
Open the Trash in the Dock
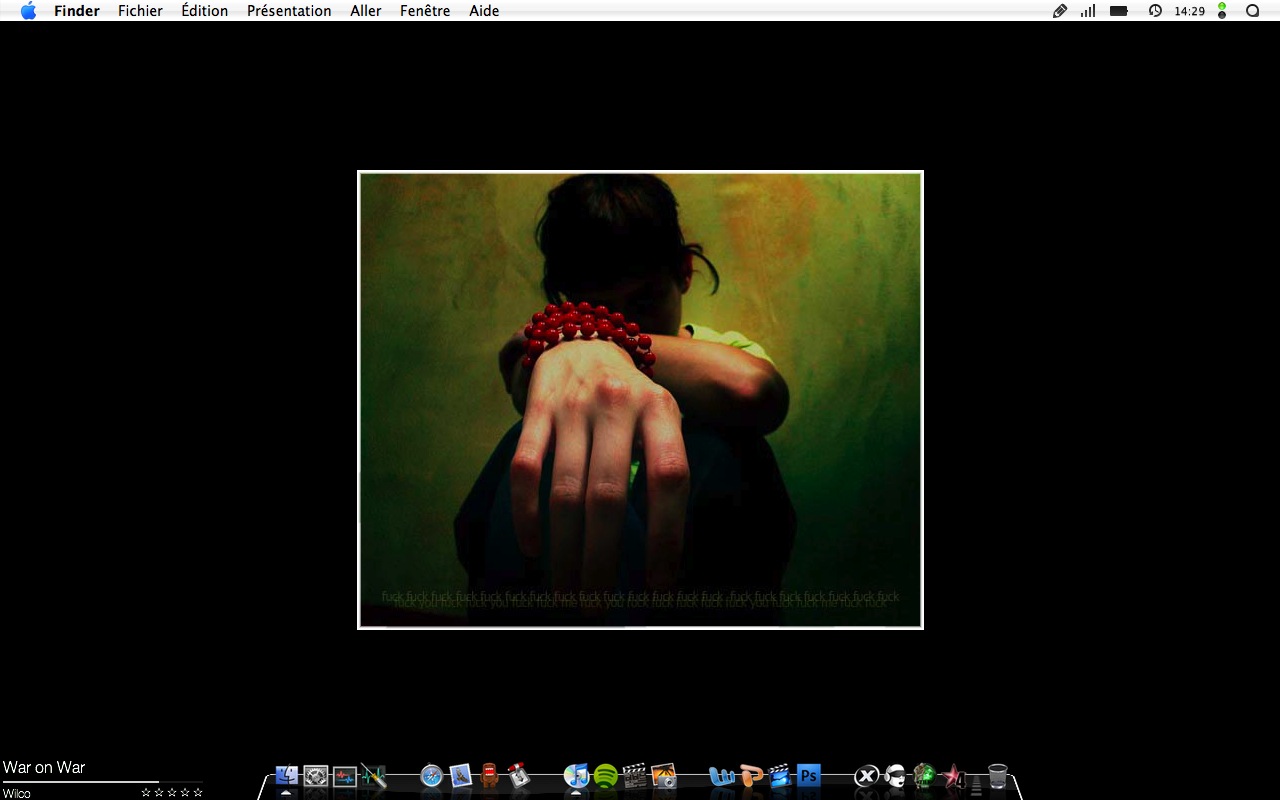point(997,776)
